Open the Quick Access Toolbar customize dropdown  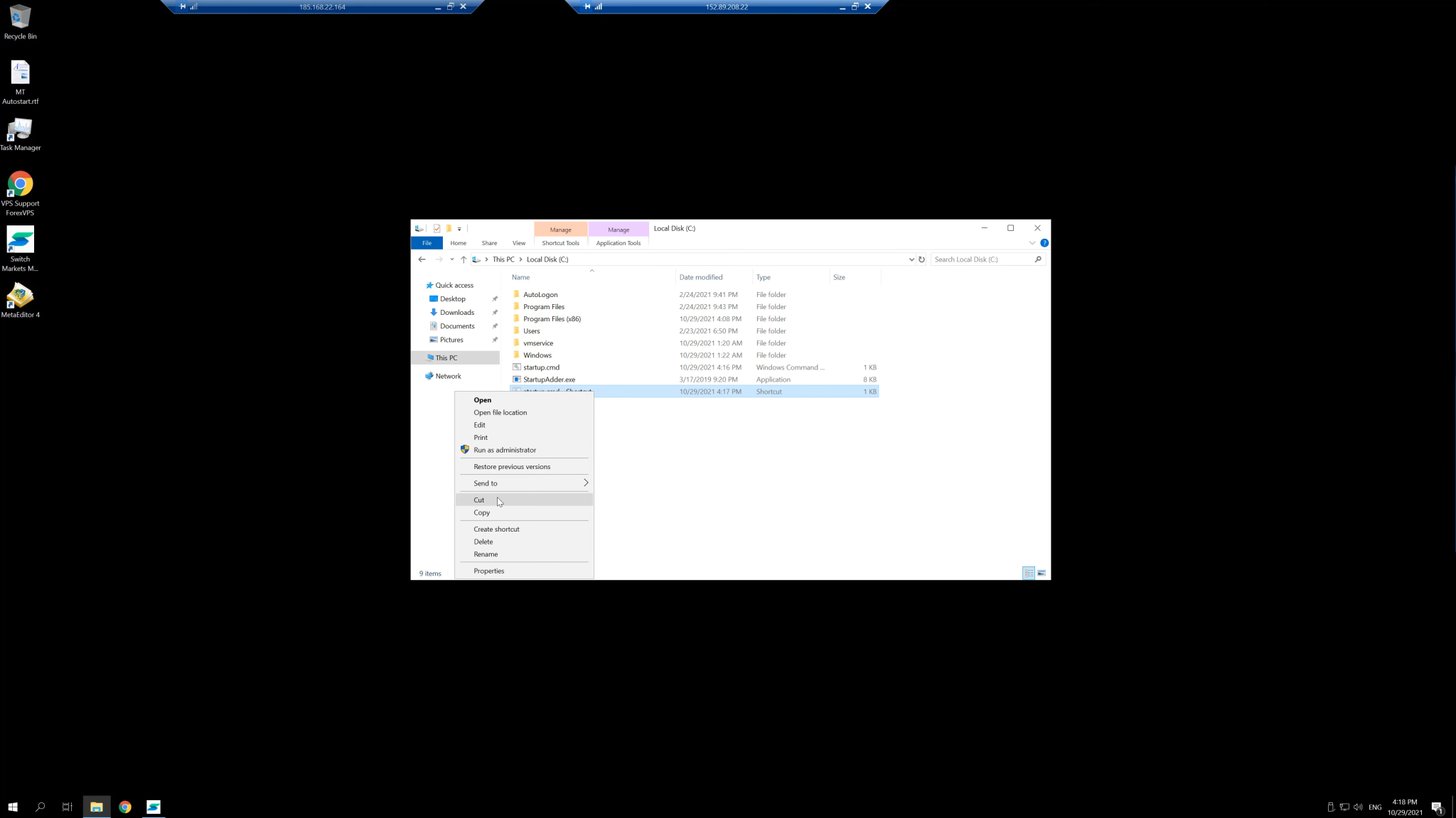coord(459,228)
